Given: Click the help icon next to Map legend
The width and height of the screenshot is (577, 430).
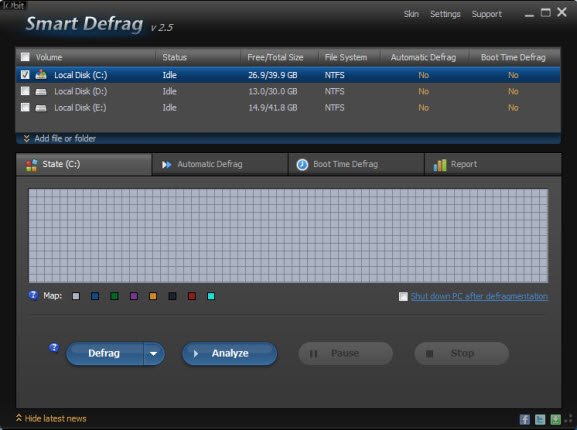Looking at the screenshot, I should pyautogui.click(x=33, y=295).
